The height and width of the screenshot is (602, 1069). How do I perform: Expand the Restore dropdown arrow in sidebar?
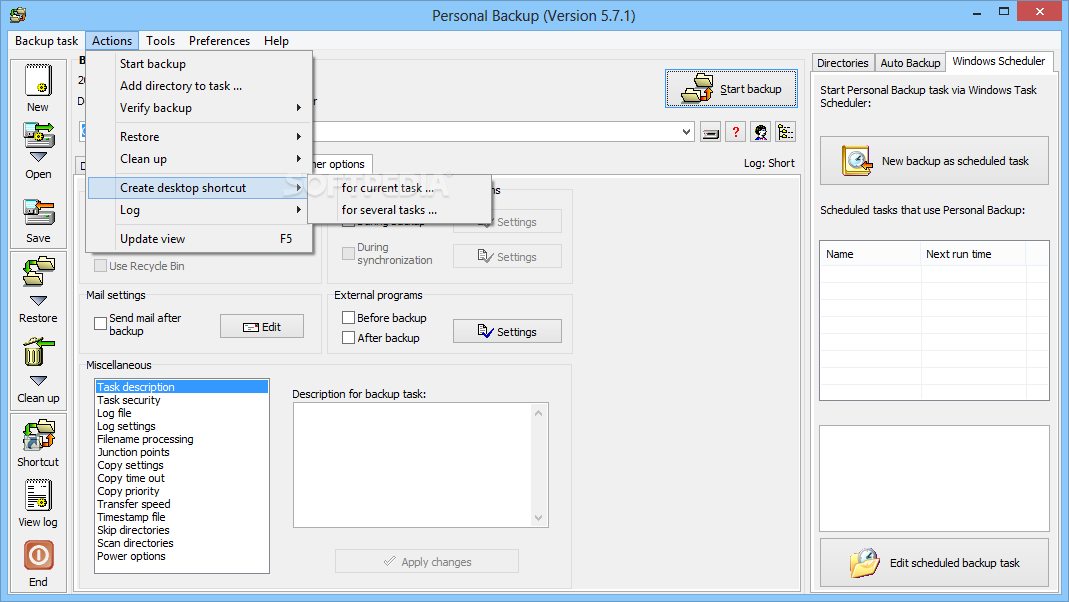38,301
